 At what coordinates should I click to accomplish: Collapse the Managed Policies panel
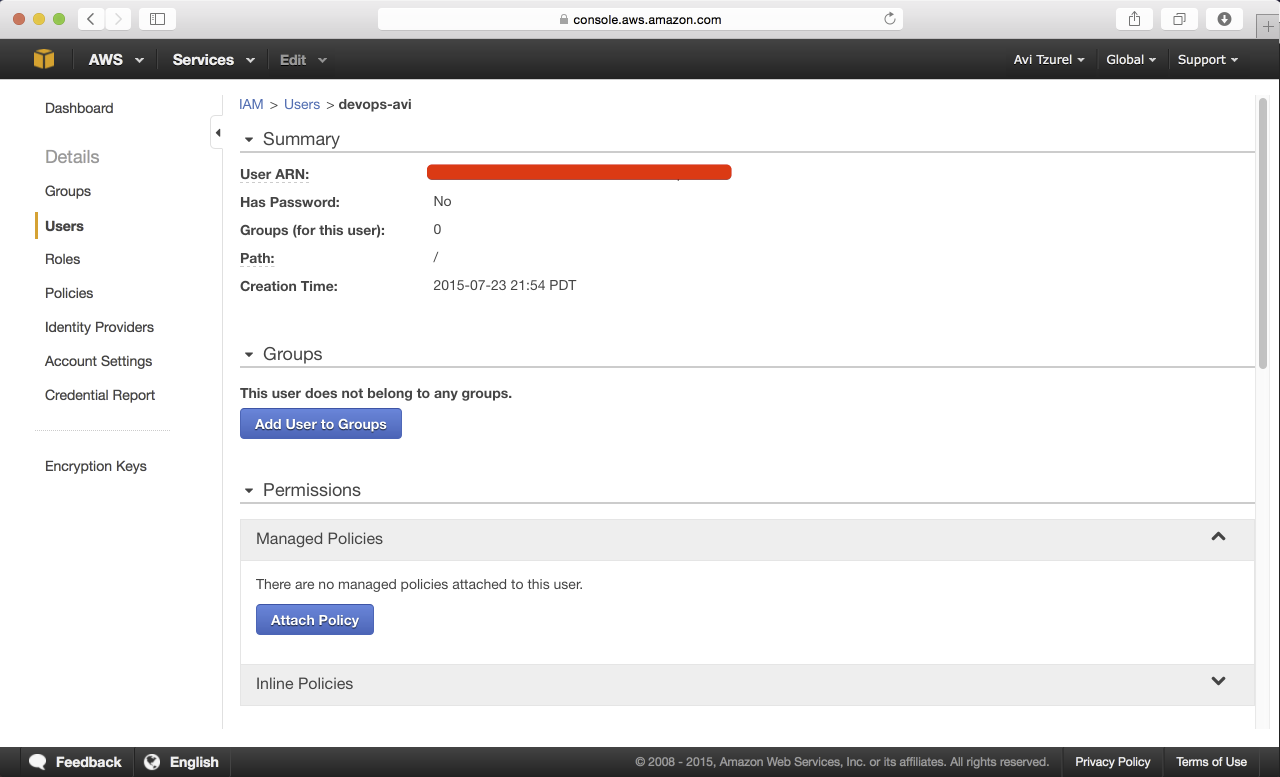pos(1218,537)
